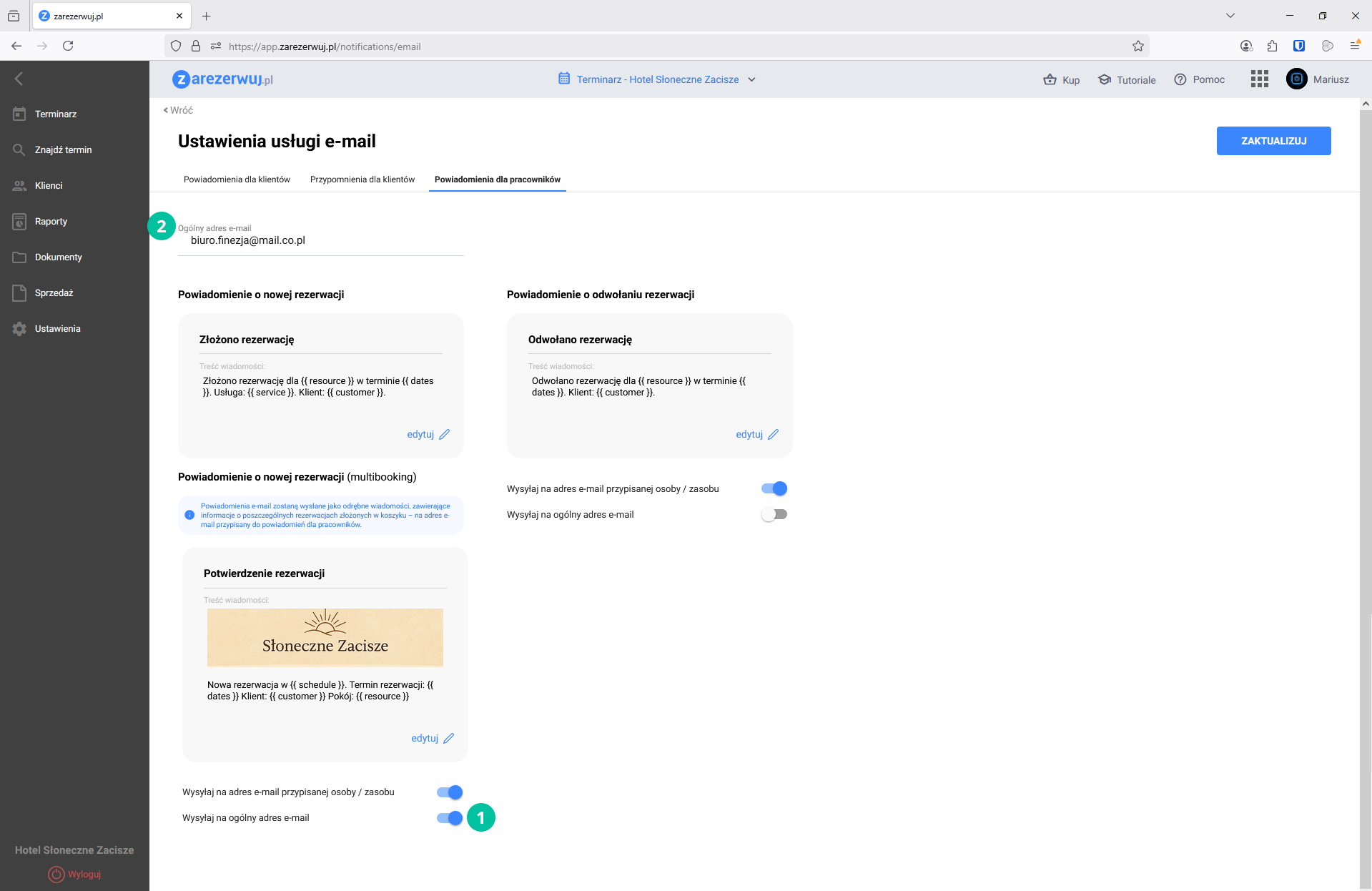The height and width of the screenshot is (891, 1372).
Task: Click the Znajdź termin search icon
Action: (19, 150)
